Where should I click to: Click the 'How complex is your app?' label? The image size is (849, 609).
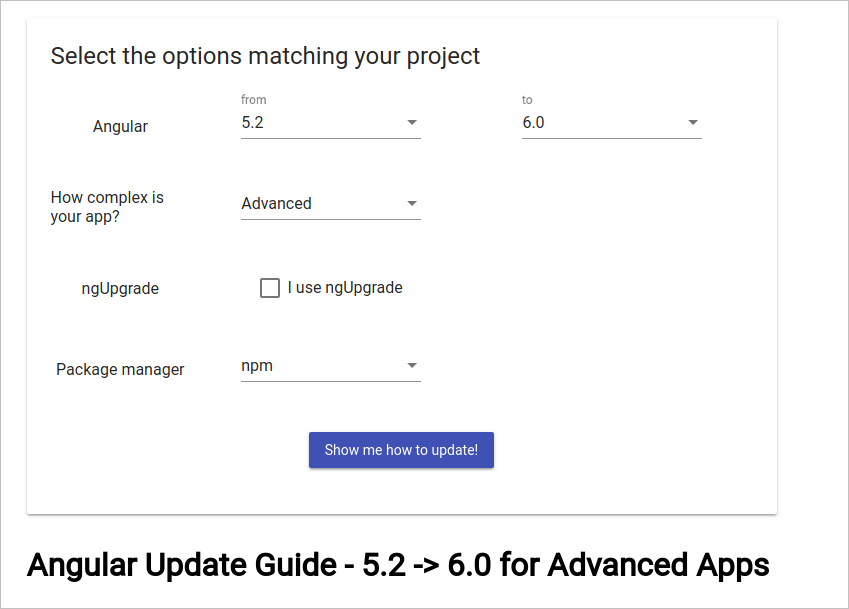click(107, 207)
